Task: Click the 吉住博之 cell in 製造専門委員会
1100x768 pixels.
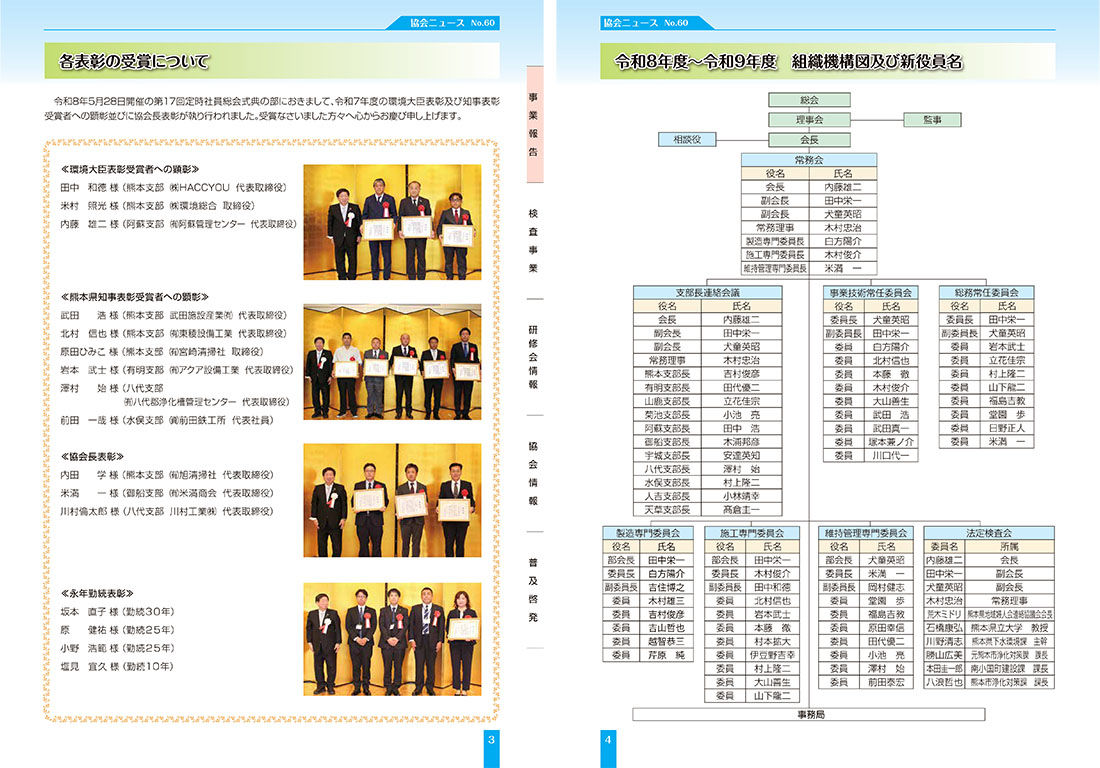Action: click(x=666, y=587)
